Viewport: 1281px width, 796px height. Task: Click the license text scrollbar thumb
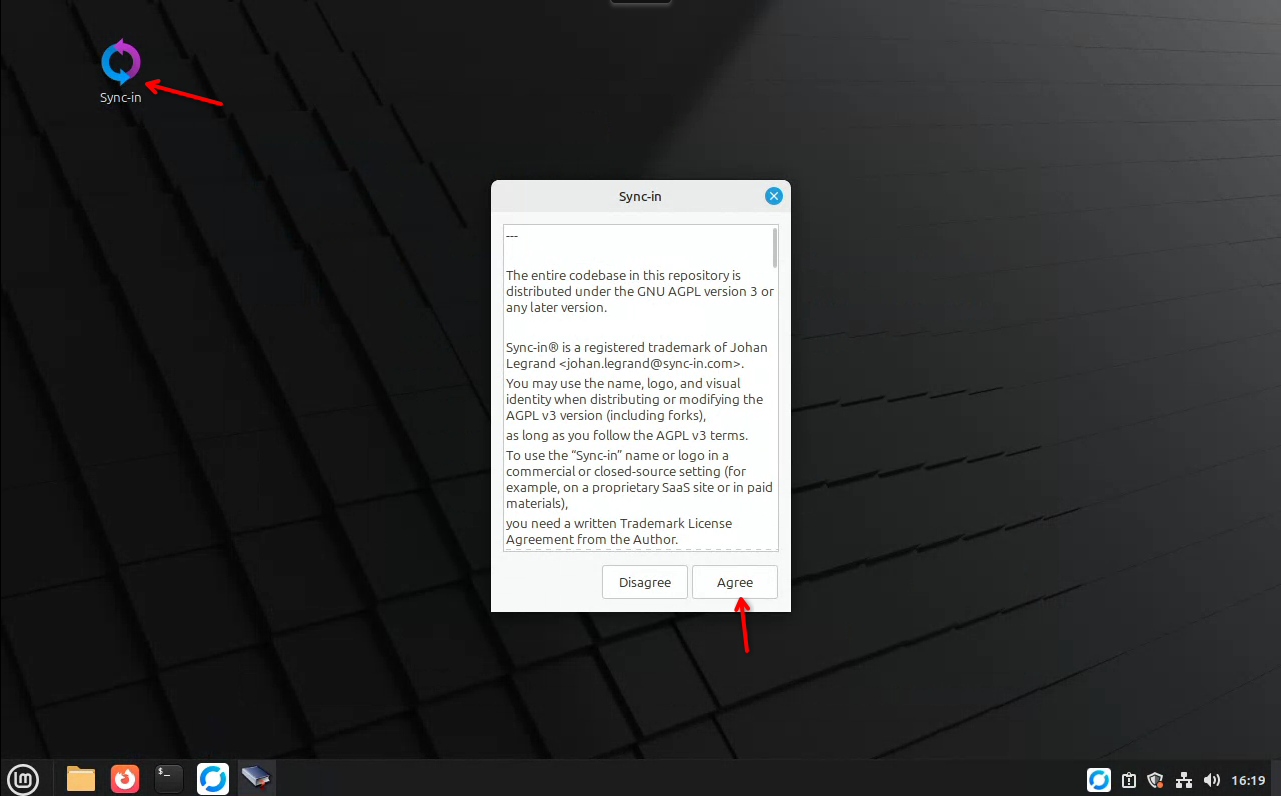pyautogui.click(x=774, y=248)
